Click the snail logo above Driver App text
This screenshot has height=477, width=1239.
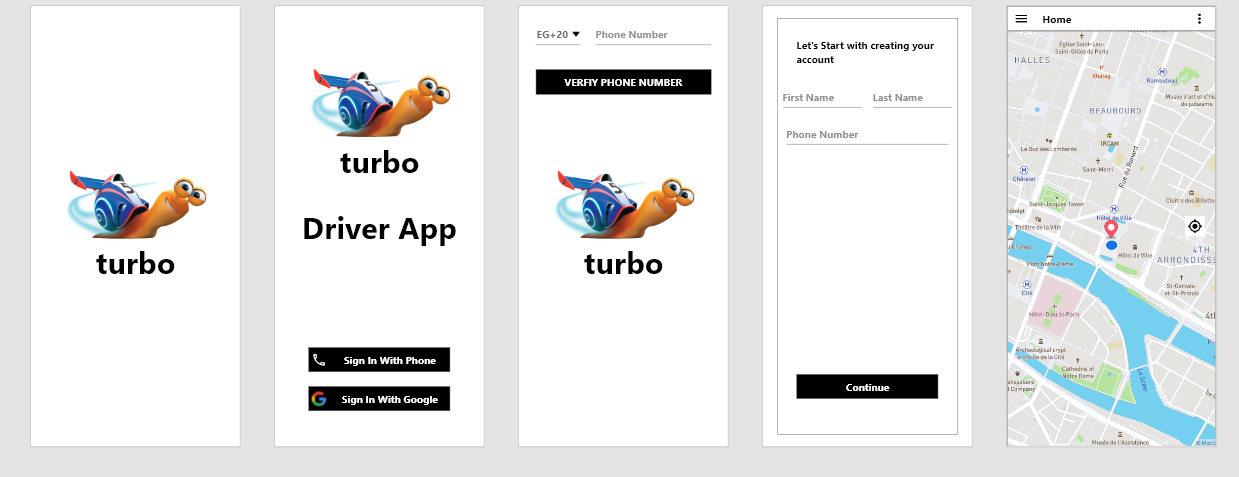click(380, 103)
